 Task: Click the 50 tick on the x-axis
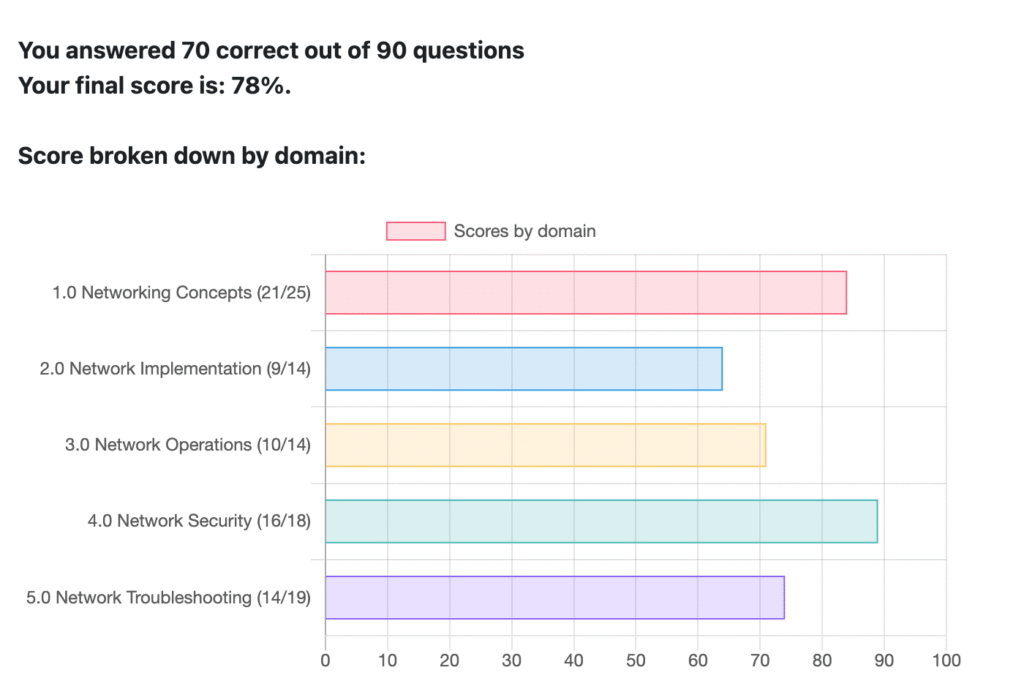[636, 660]
